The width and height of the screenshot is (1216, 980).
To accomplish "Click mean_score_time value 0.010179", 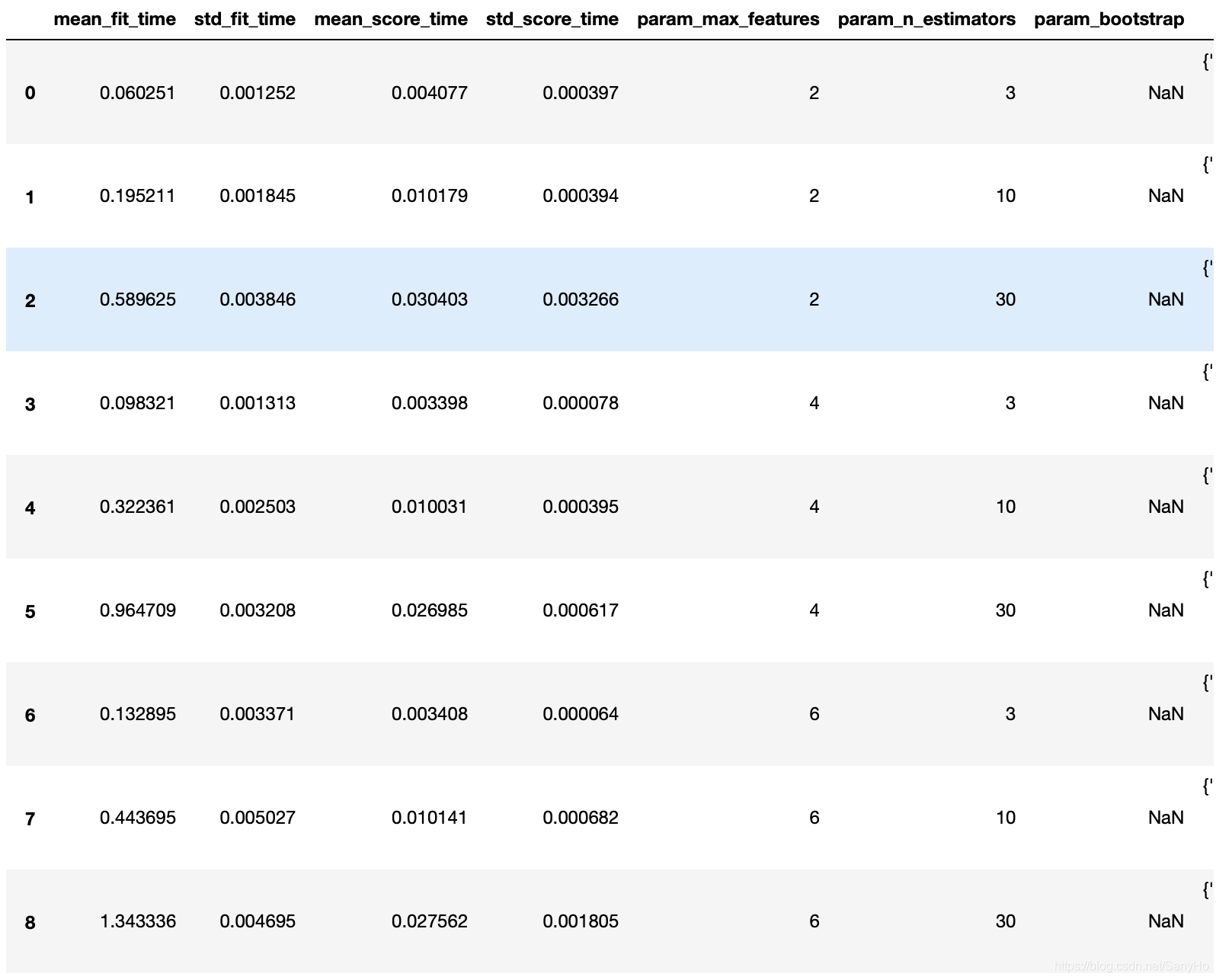I will 430,196.
